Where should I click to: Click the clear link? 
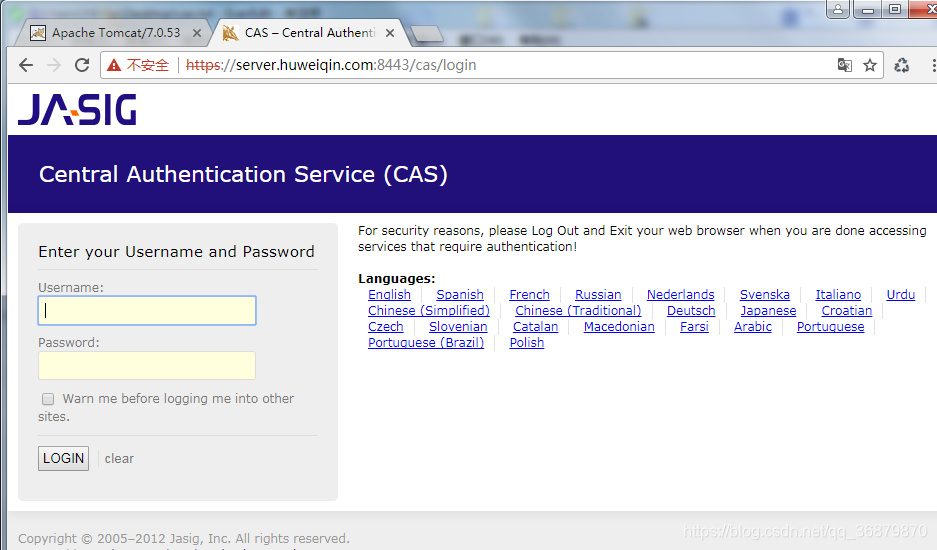tap(119, 459)
